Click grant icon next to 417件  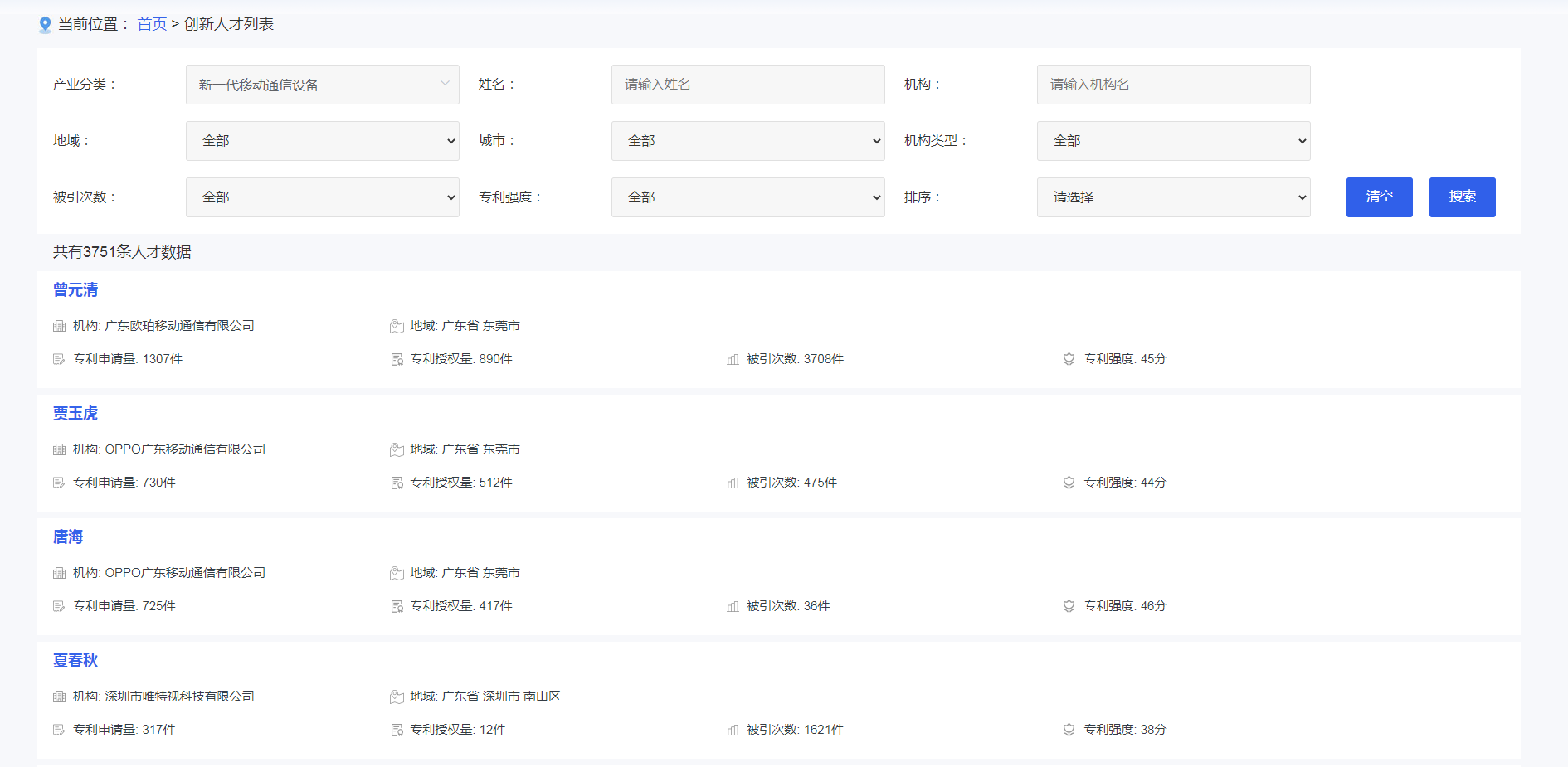coord(397,607)
